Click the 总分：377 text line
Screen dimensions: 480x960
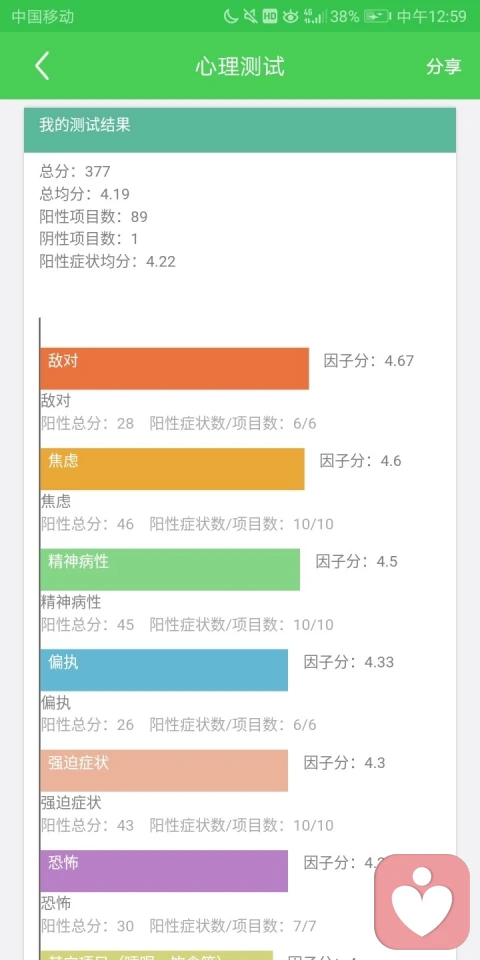tap(75, 171)
